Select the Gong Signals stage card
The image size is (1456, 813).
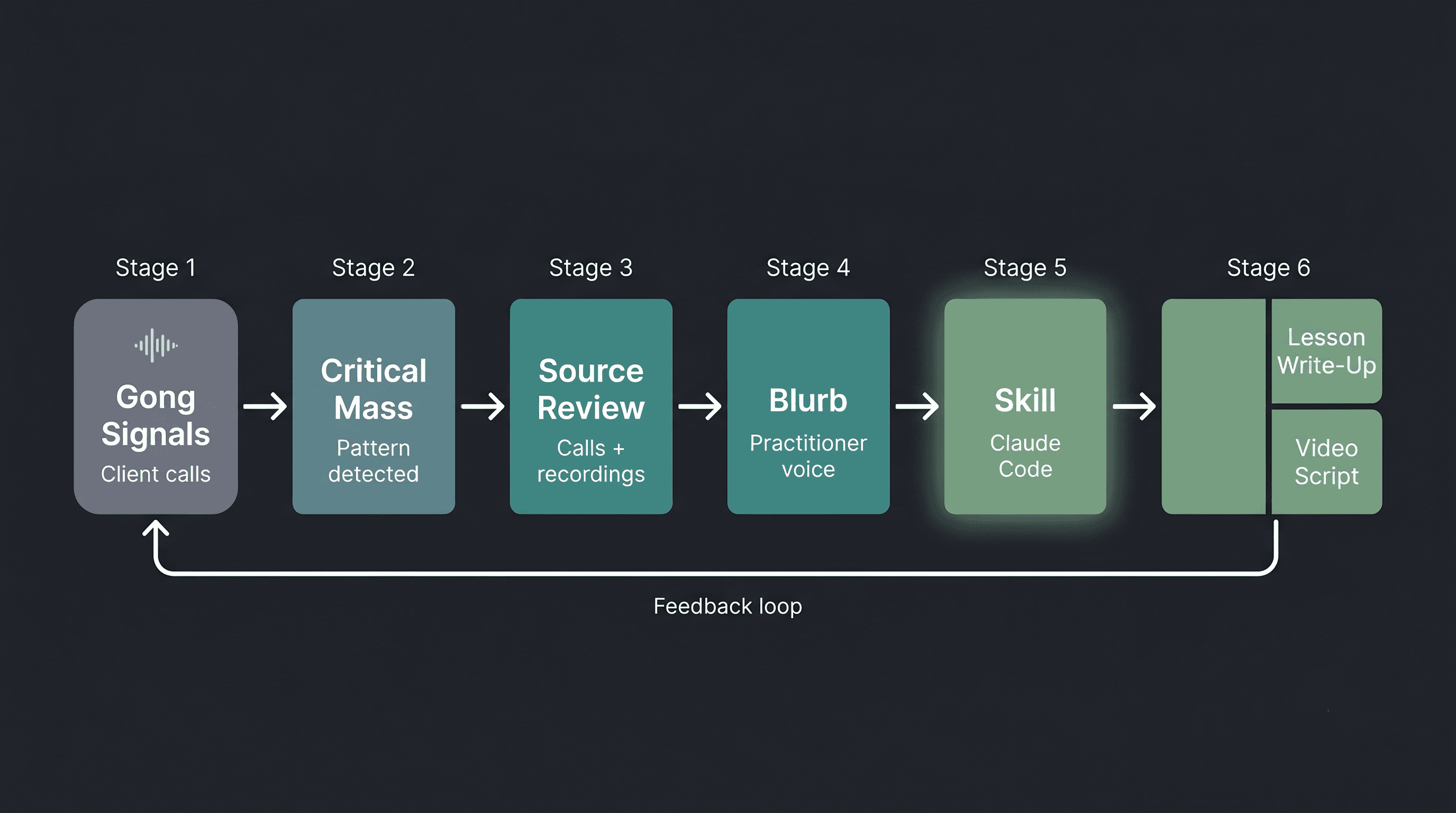(x=156, y=406)
